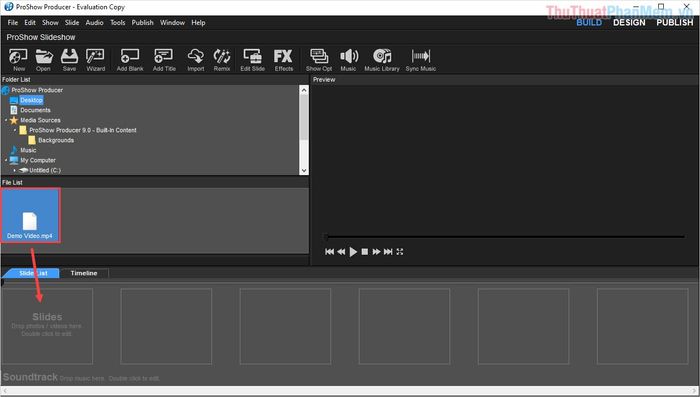Expand the Untitled (C:) drive node
The image size is (700, 397).
click(15, 170)
